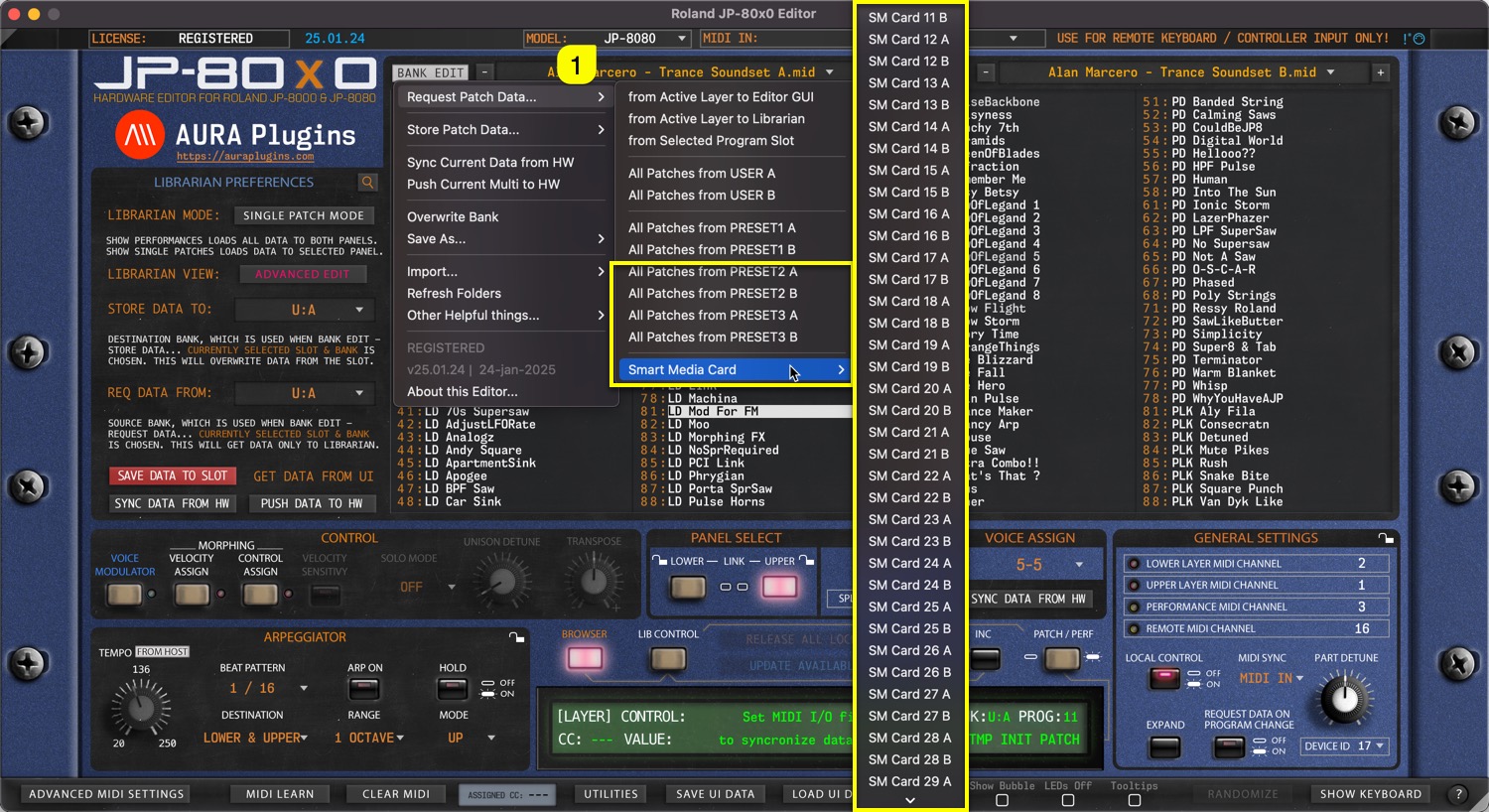Viewport: 1489px width, 812px height.
Task: Click the lock icon in Arpeggiator header
Action: pyautogui.click(x=516, y=637)
